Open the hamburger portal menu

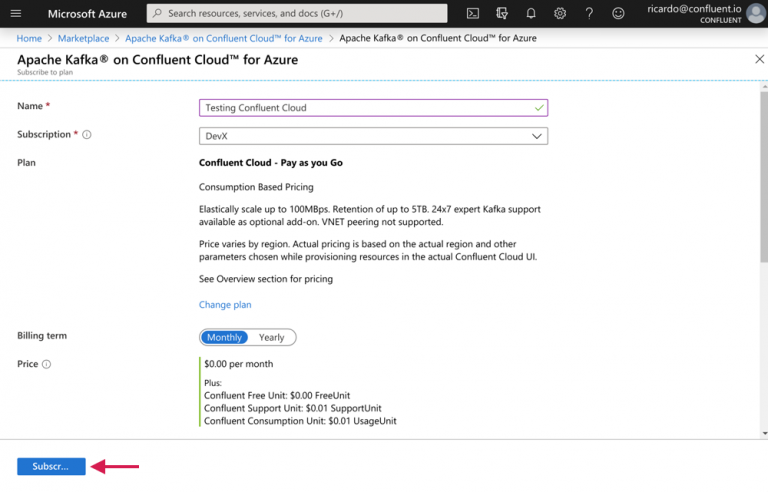(15, 13)
